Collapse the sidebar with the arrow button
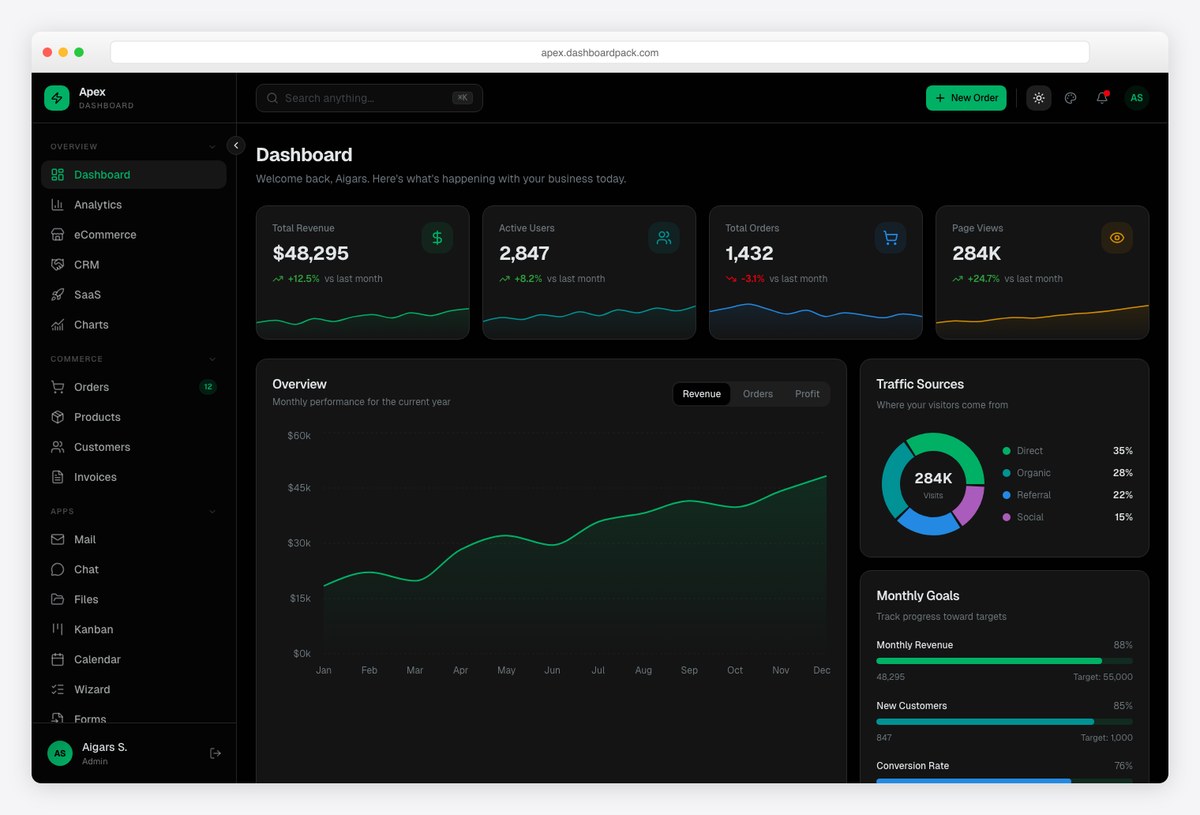This screenshot has height=815, width=1200. click(236, 145)
